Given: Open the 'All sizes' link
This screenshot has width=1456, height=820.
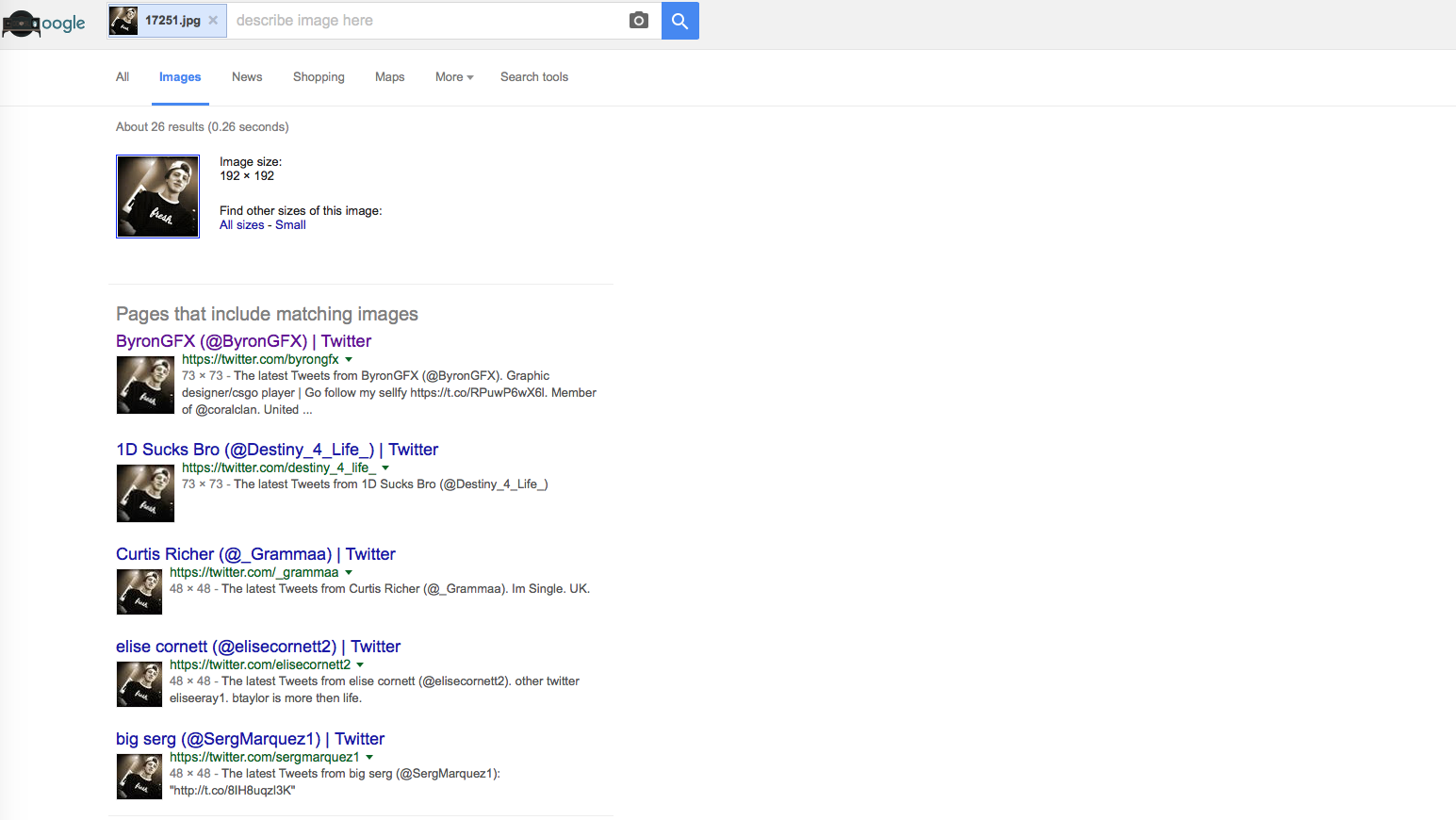Looking at the screenshot, I should (x=242, y=225).
